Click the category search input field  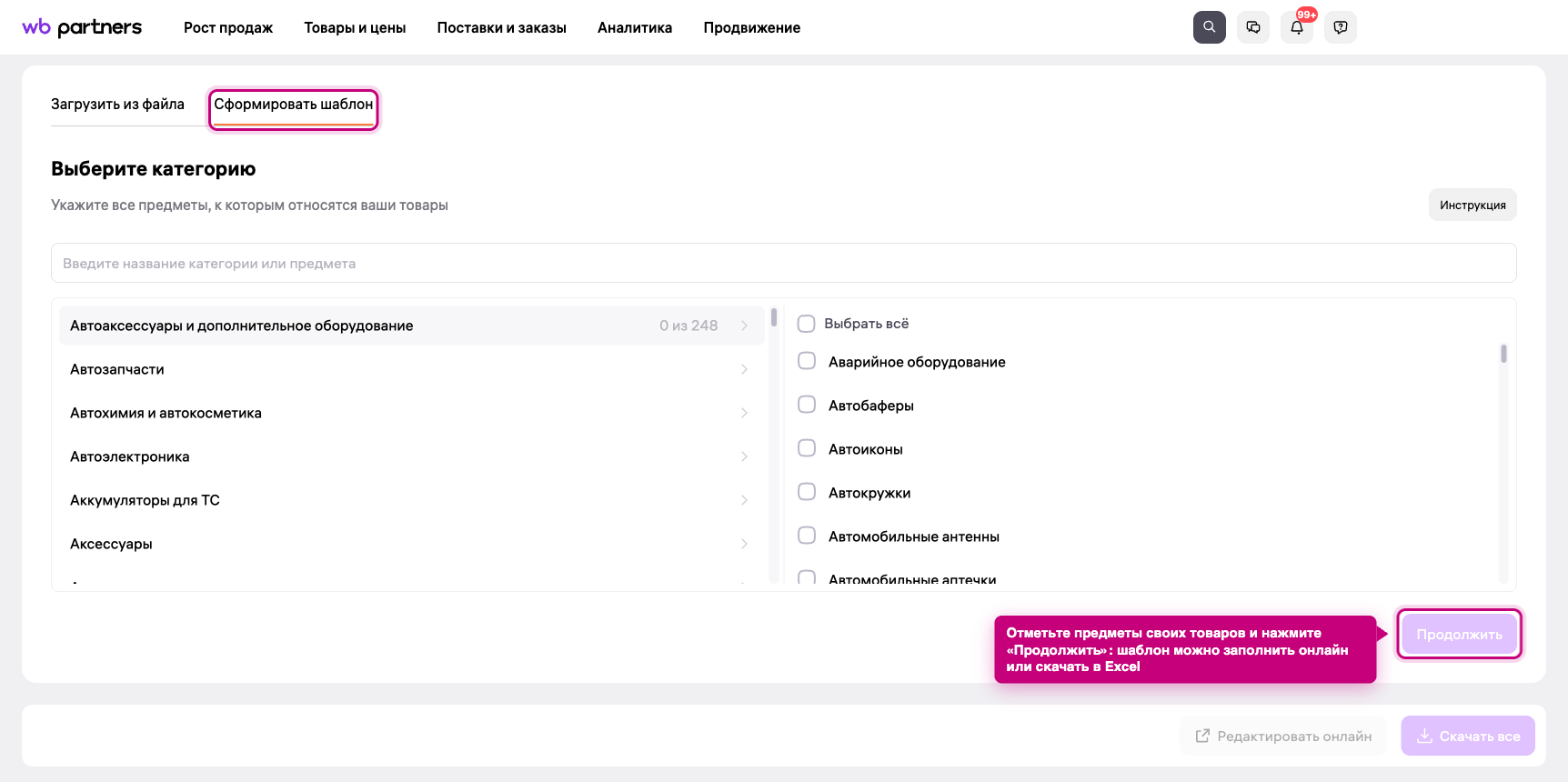784,263
